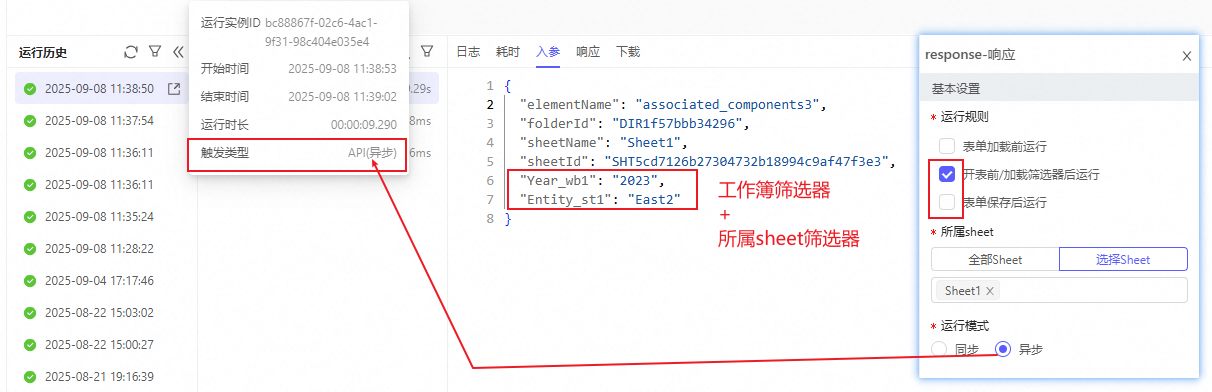
Task: Click the 选择Sheet button
Action: [x=1124, y=260]
